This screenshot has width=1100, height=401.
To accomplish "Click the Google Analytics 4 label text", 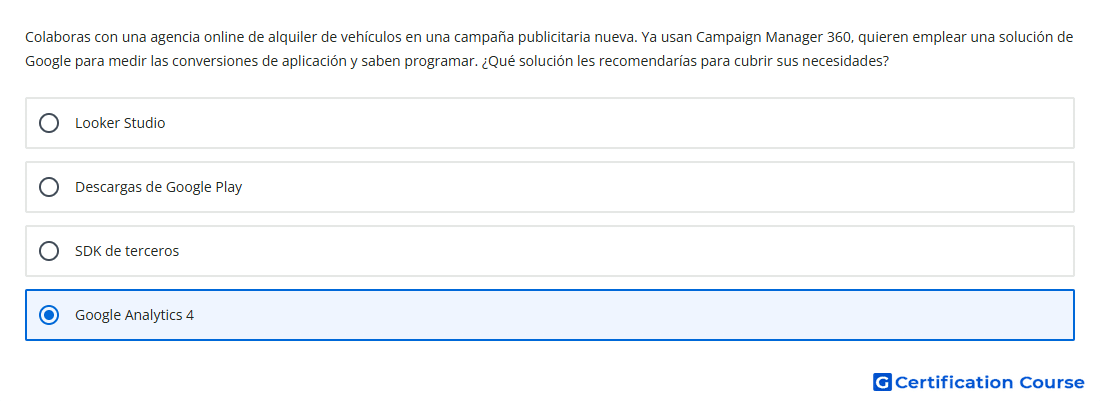I will (135, 315).
